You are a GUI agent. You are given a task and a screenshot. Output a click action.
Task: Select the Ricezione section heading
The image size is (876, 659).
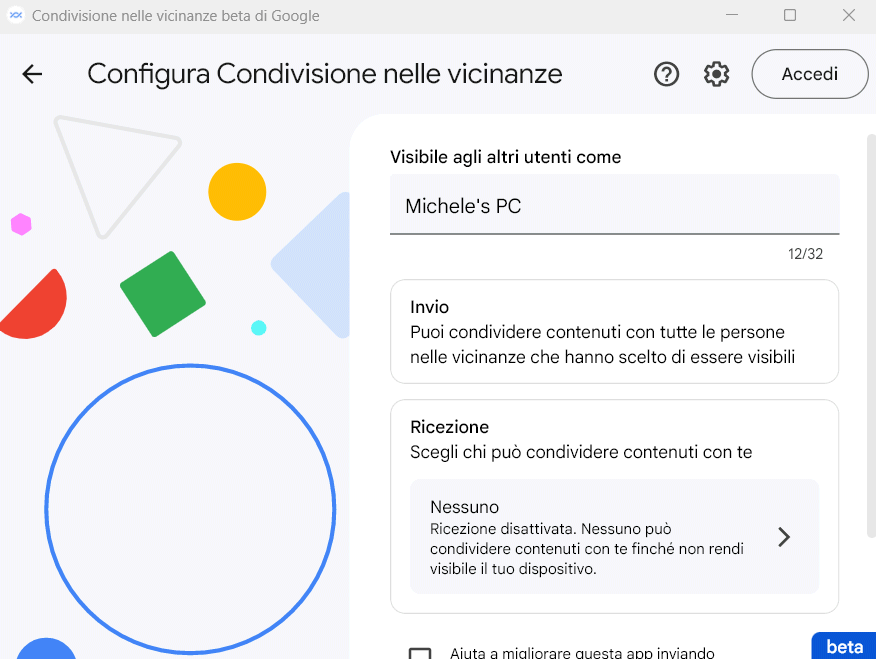[450, 427]
